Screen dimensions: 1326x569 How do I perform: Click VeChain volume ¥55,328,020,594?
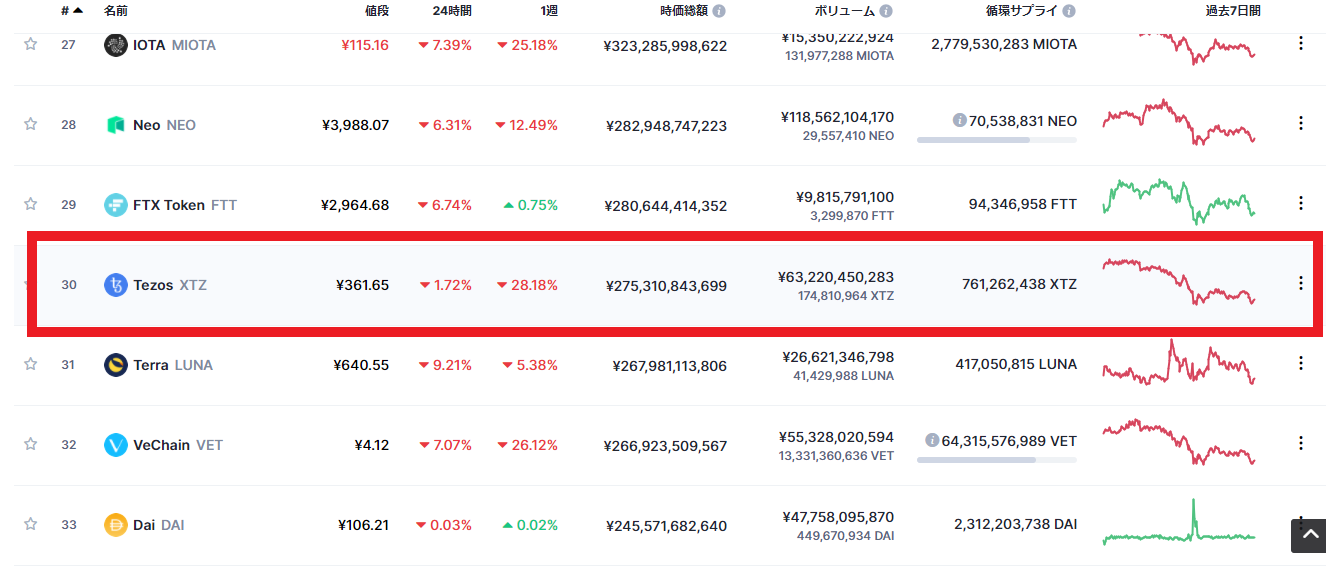click(x=837, y=437)
